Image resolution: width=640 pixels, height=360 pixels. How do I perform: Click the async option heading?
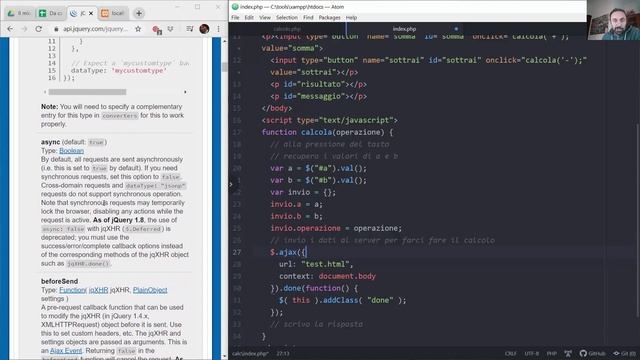point(50,142)
